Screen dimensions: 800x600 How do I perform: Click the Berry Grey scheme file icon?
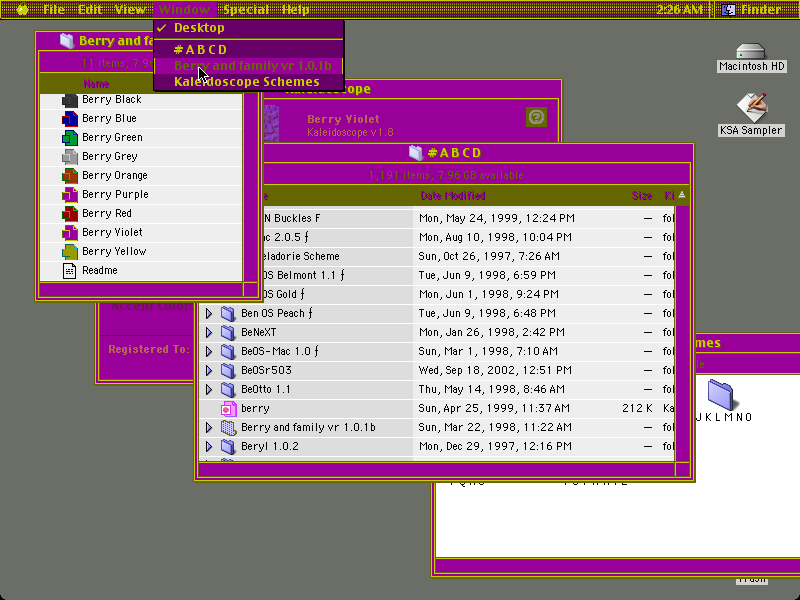click(69, 157)
